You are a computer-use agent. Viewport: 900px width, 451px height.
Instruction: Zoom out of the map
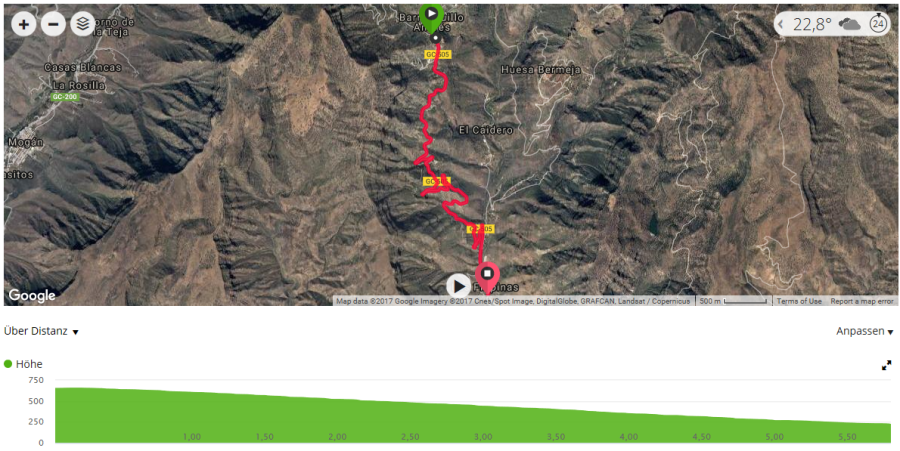[x=53, y=24]
